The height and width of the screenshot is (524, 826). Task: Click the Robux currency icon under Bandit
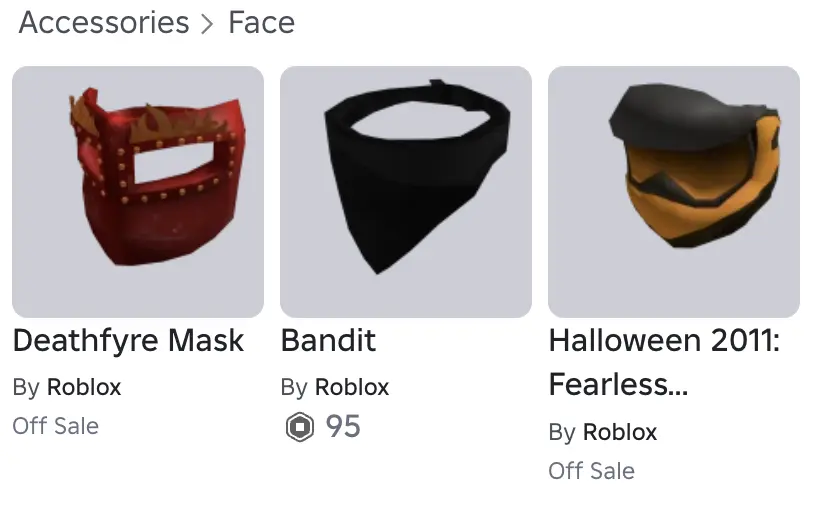pyautogui.click(x=299, y=427)
